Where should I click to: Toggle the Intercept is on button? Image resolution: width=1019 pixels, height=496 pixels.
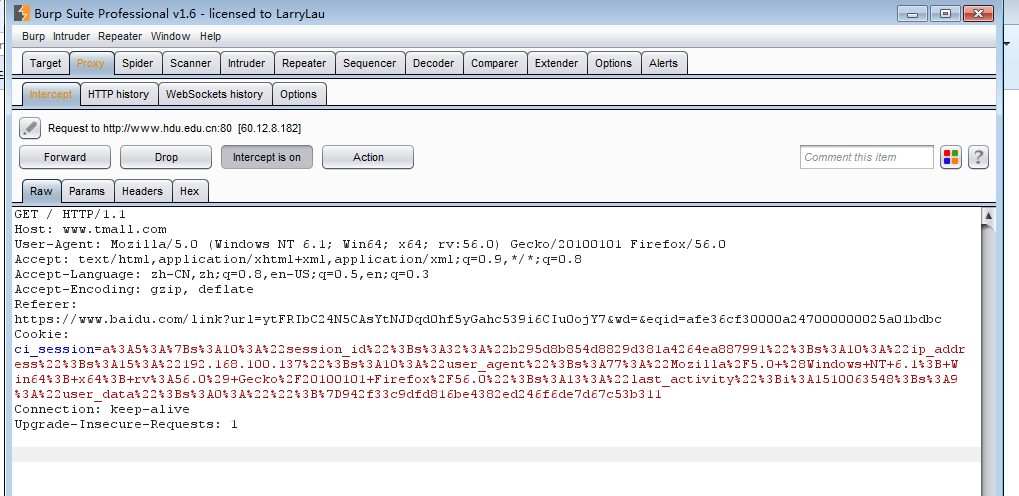click(x=266, y=157)
